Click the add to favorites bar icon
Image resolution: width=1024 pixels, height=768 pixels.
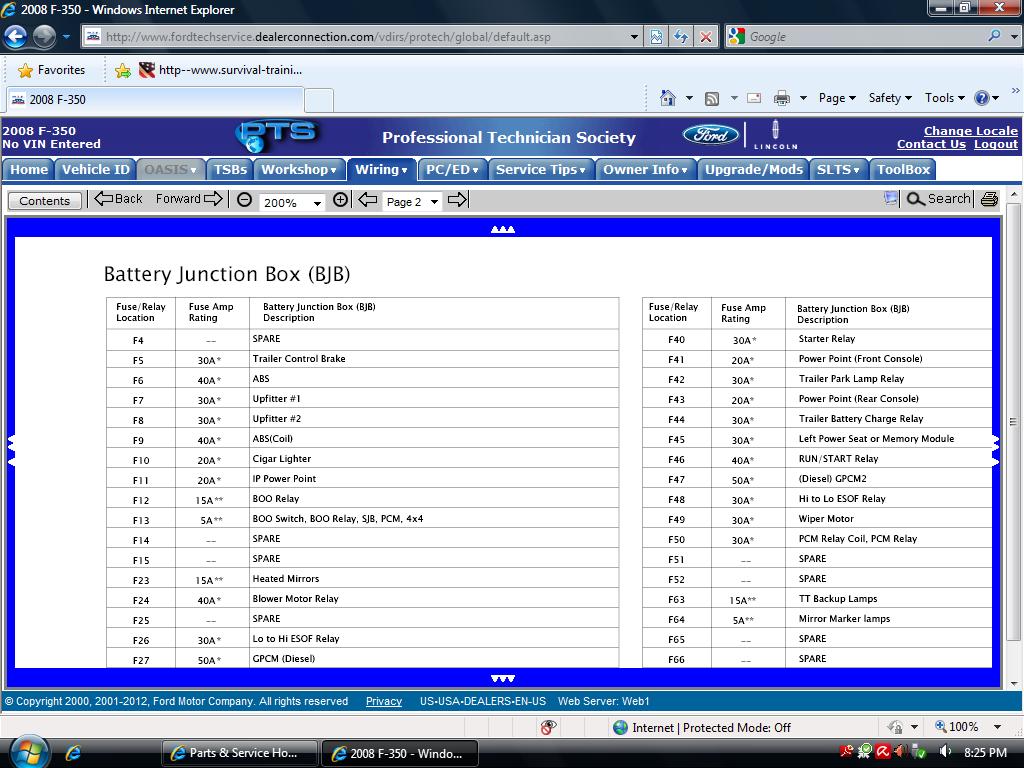tap(122, 71)
